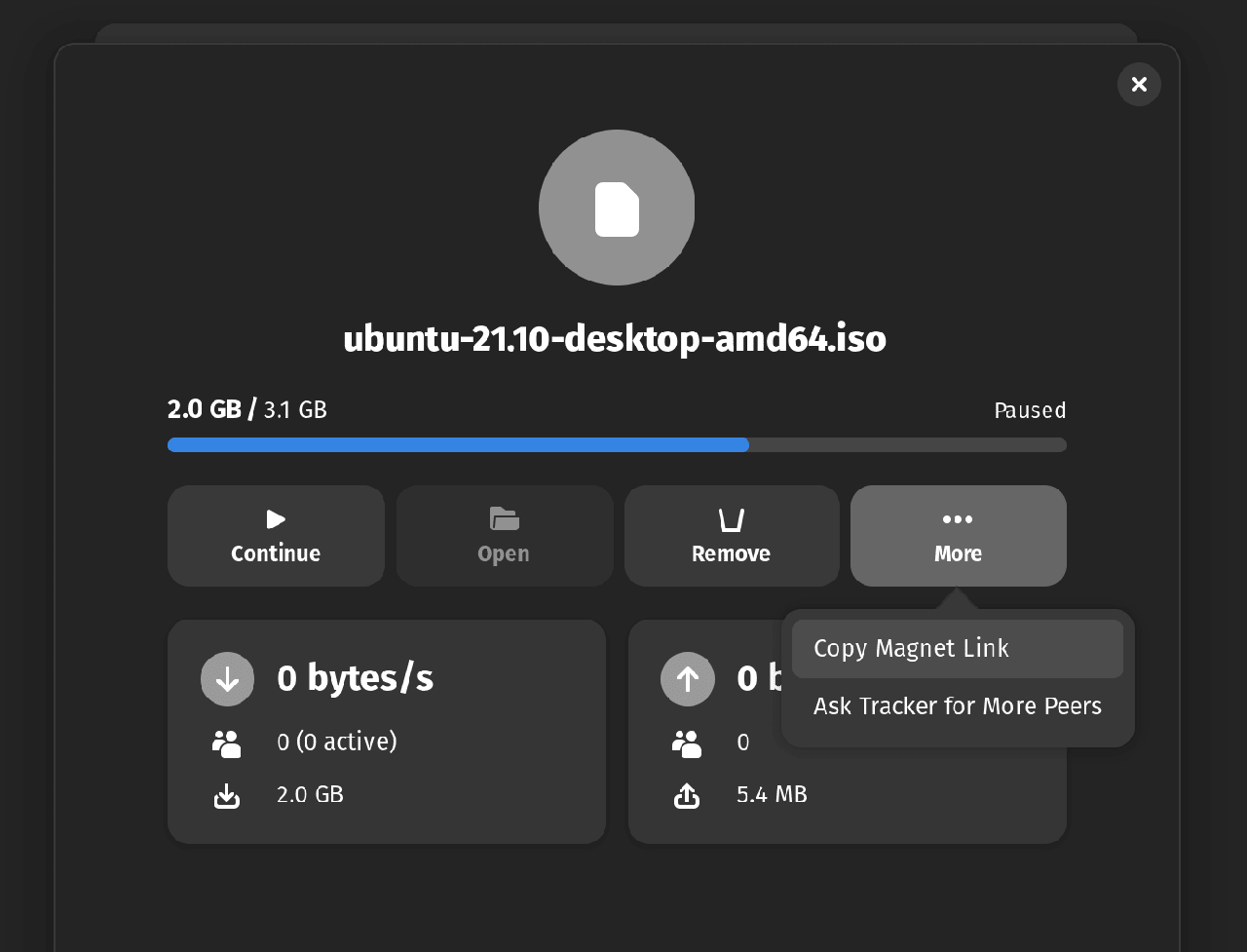Collapse the More options popover
This screenshot has width=1247, height=952.
(958, 536)
